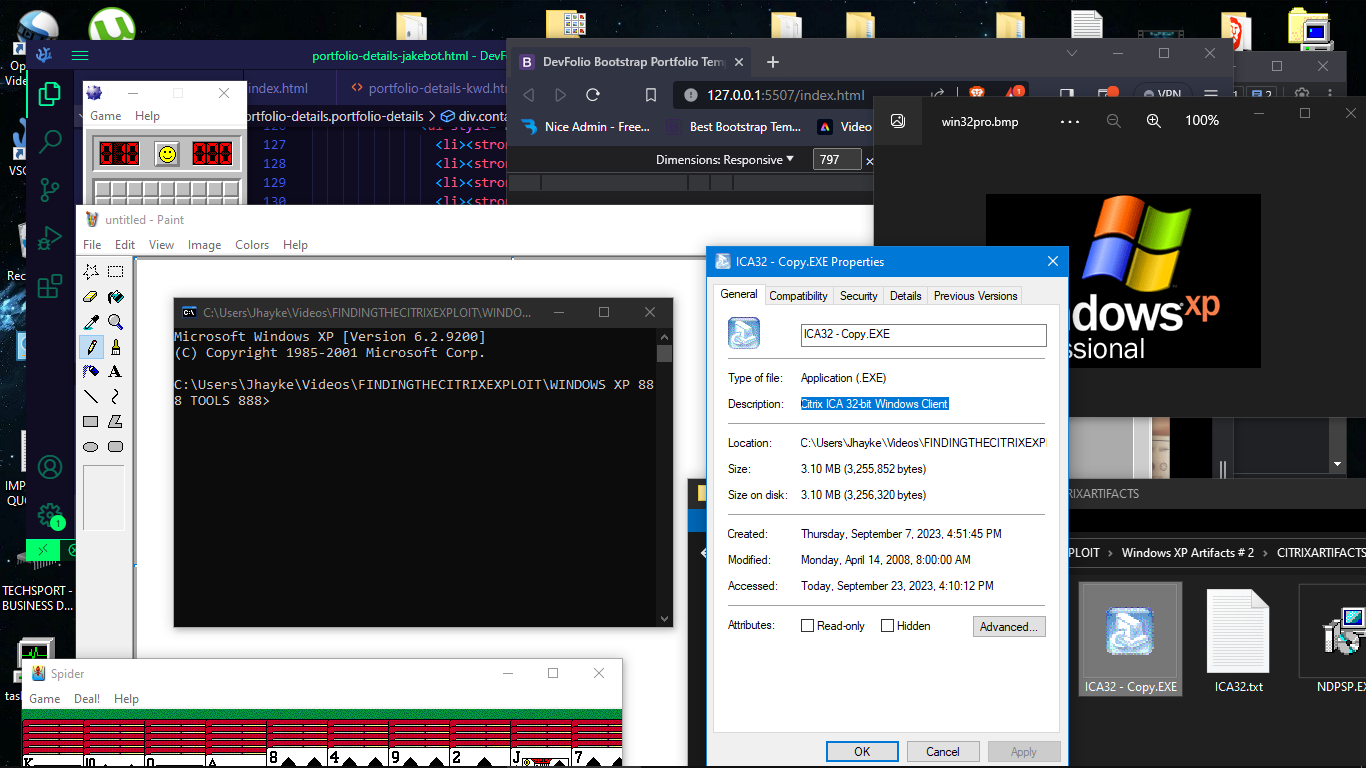Viewport: 1366px width, 768px height.
Task: Switch to the Security tab
Action: 858,296
